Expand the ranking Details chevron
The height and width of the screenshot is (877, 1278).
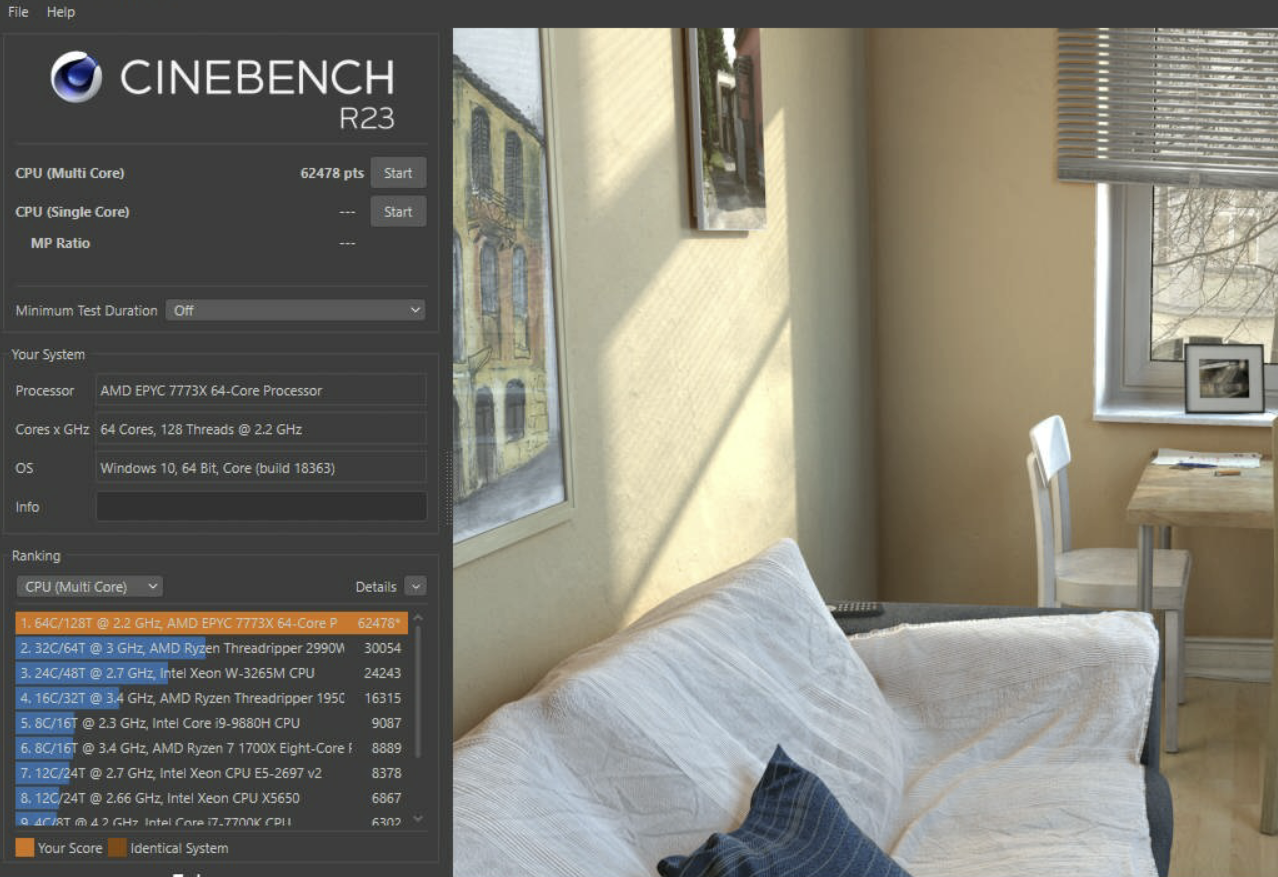click(416, 587)
